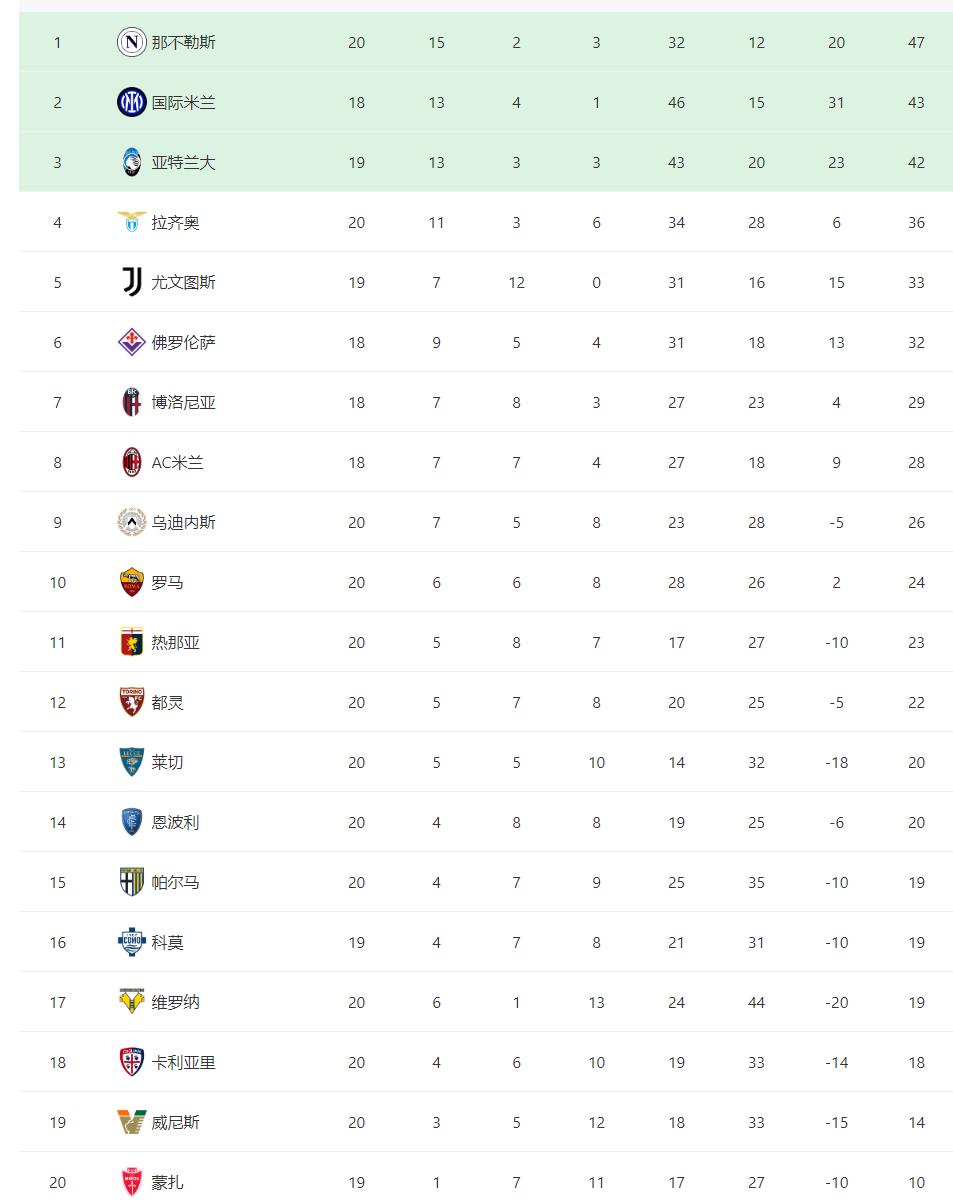Click the Lazio eagle crest icon
The width and height of the screenshot is (953, 1202).
point(132,222)
